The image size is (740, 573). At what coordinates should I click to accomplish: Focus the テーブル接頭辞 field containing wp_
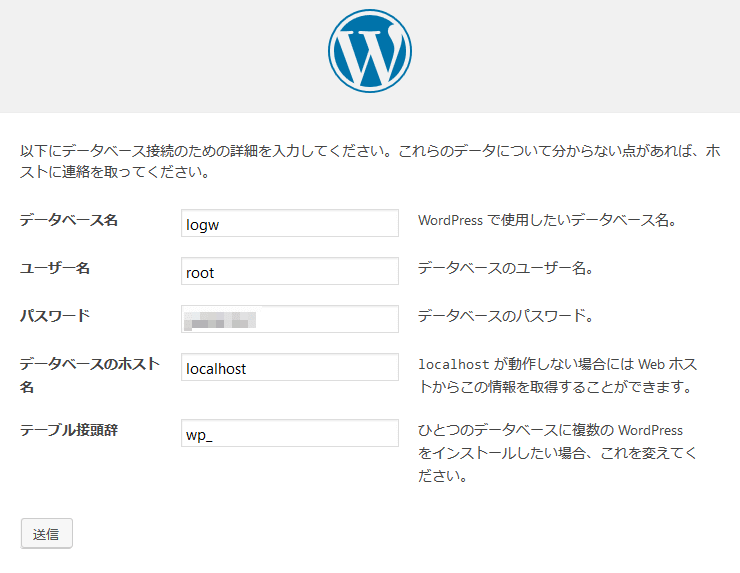[290, 434]
